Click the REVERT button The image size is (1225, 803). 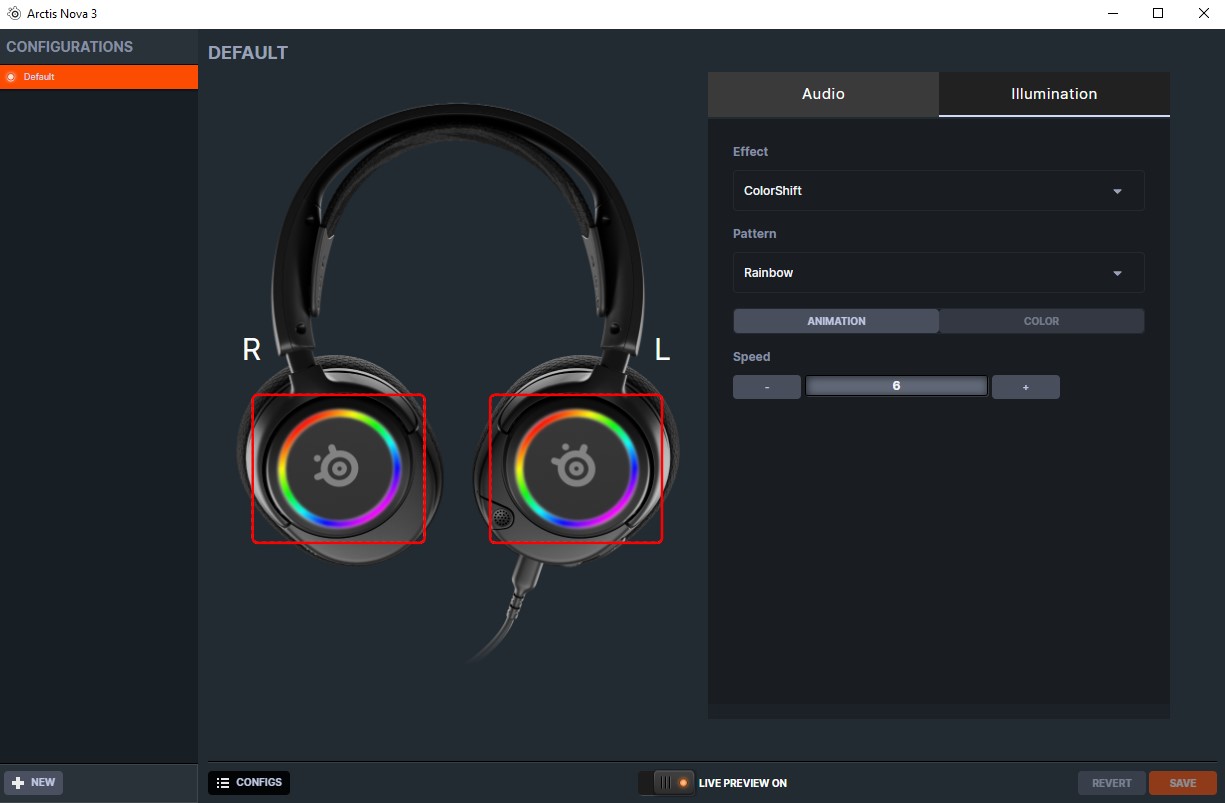[x=1112, y=783]
